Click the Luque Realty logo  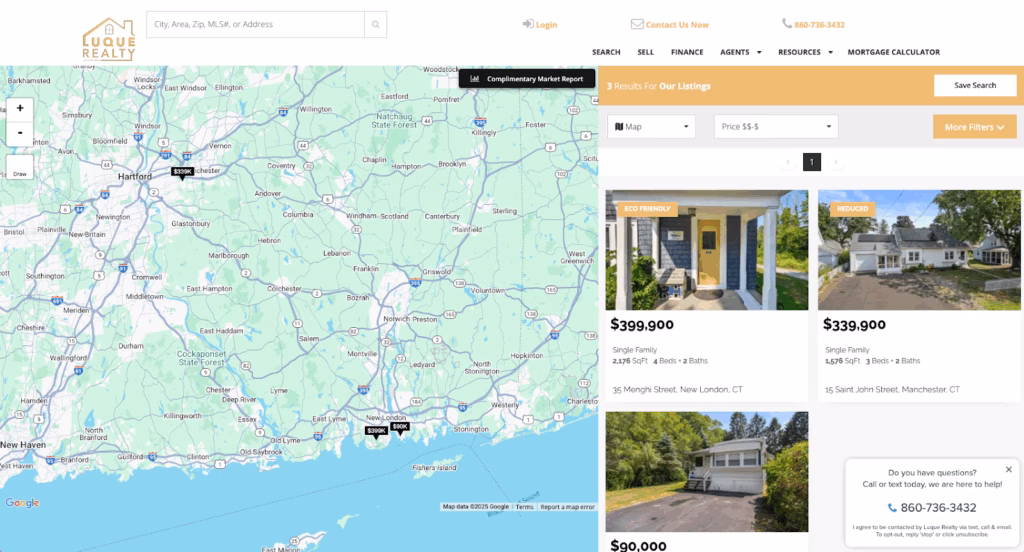(109, 39)
